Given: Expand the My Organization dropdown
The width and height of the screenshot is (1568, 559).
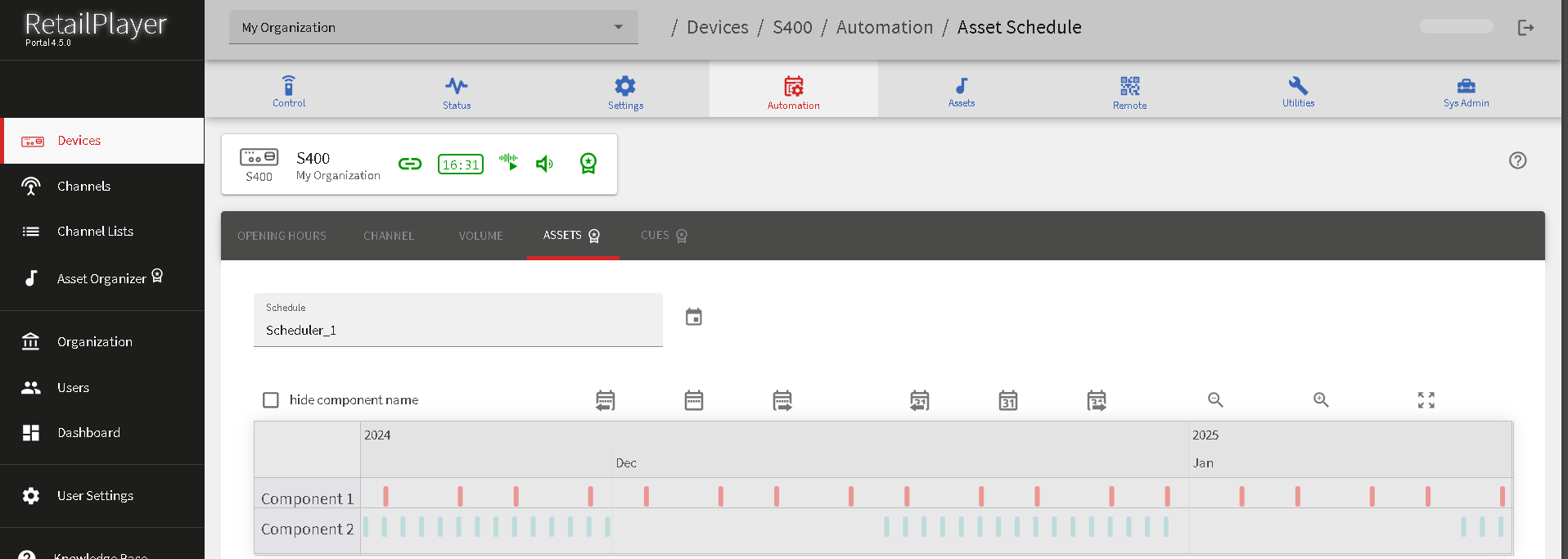Looking at the screenshot, I should pos(433,28).
